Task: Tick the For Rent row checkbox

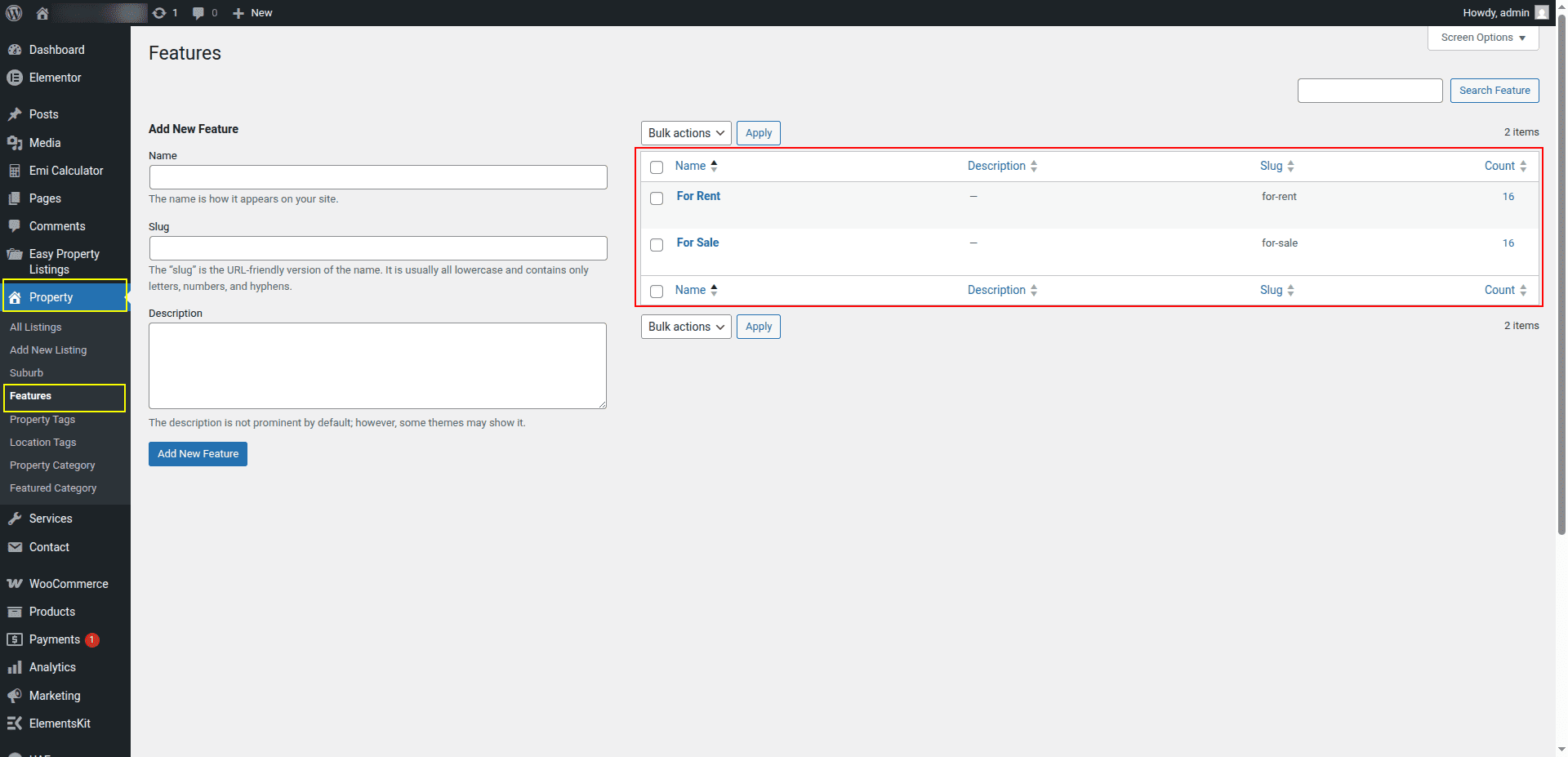Action: [x=657, y=198]
